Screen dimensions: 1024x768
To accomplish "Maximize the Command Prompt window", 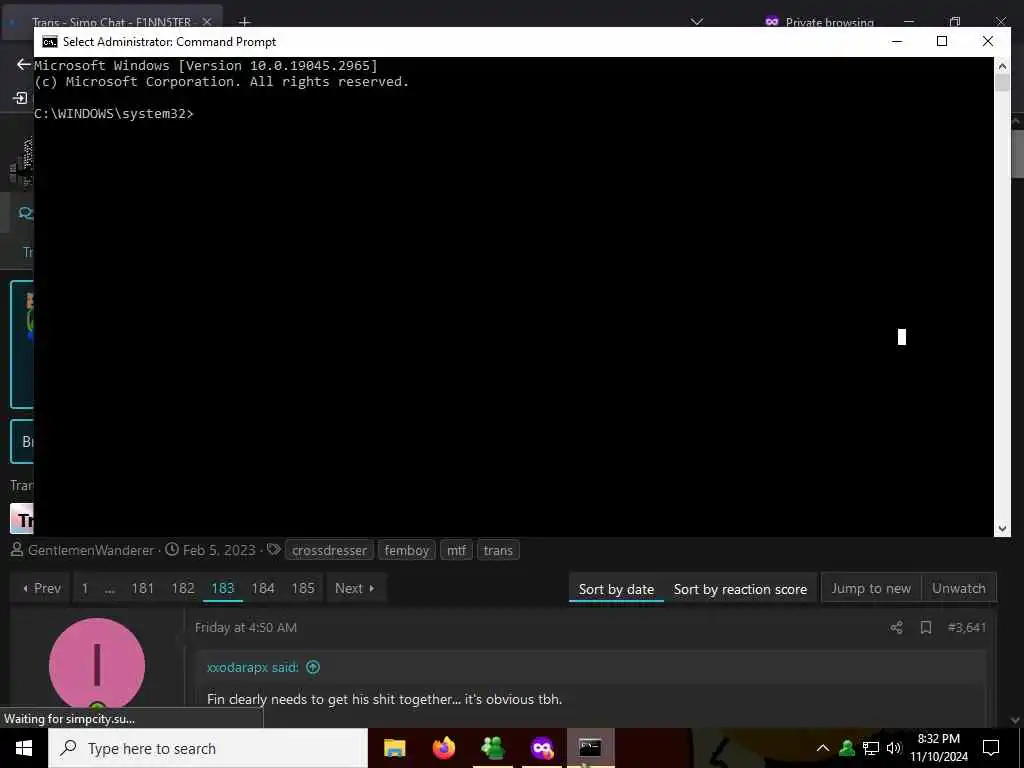I will 942,42.
